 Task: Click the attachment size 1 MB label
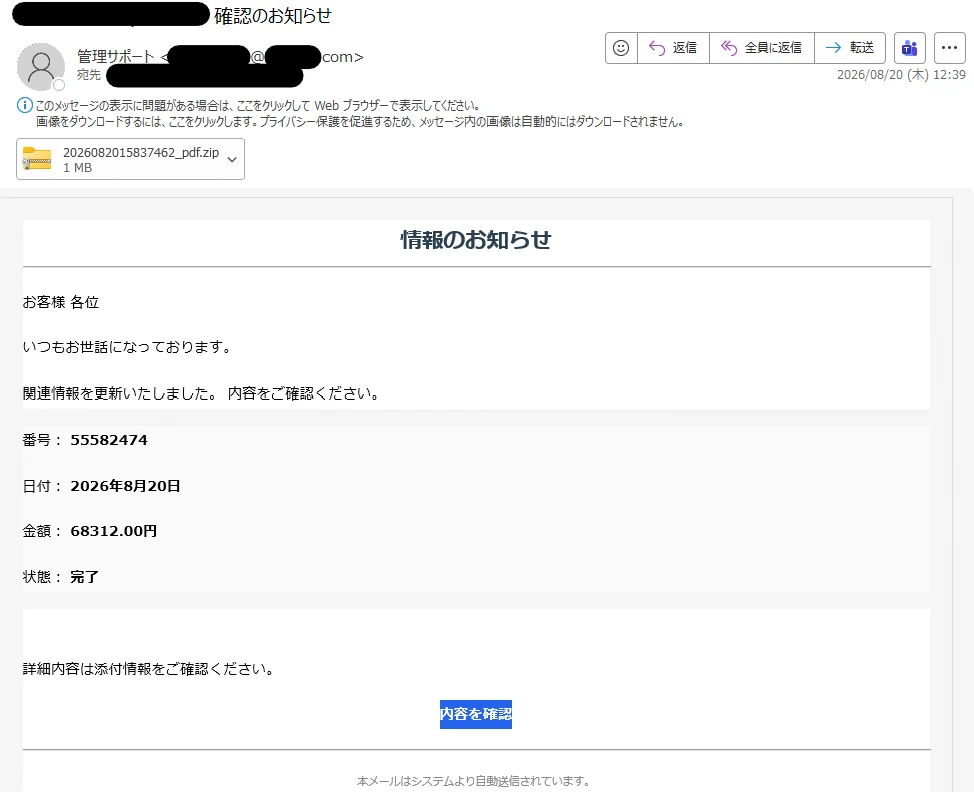(78, 168)
